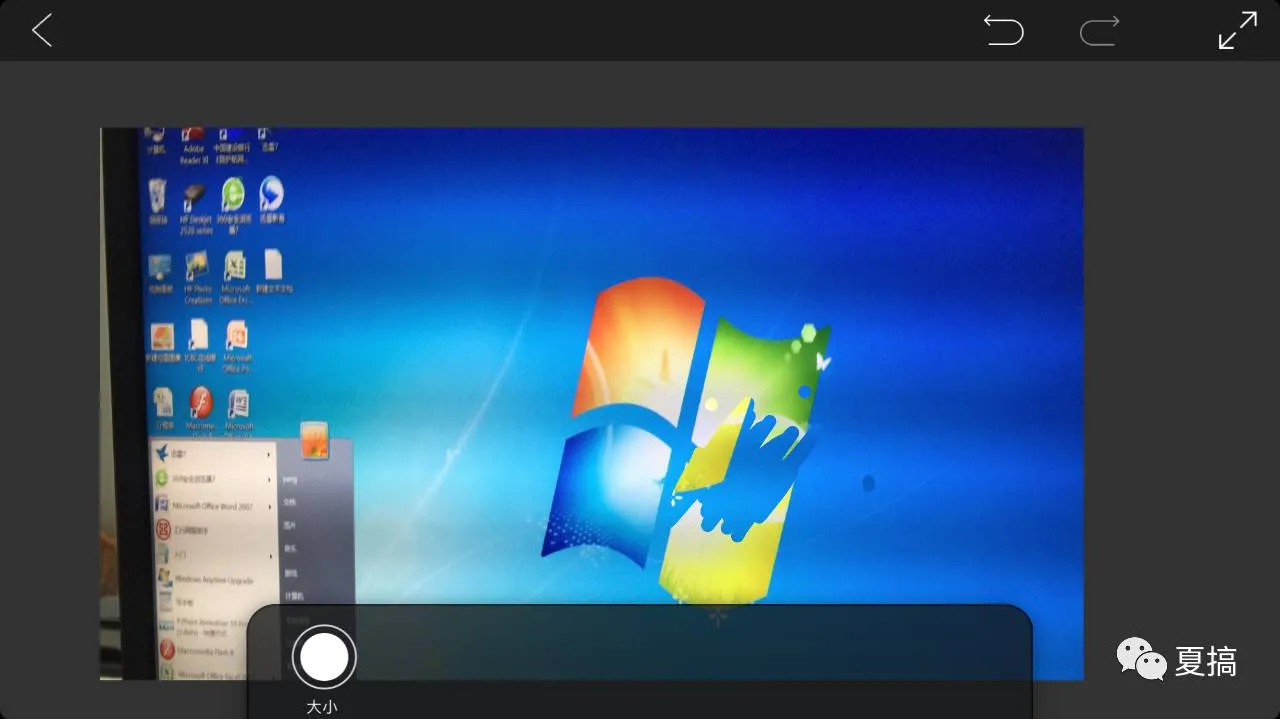
Task: Expand the arrow beside the Xunlei Start entry
Action: (269, 455)
